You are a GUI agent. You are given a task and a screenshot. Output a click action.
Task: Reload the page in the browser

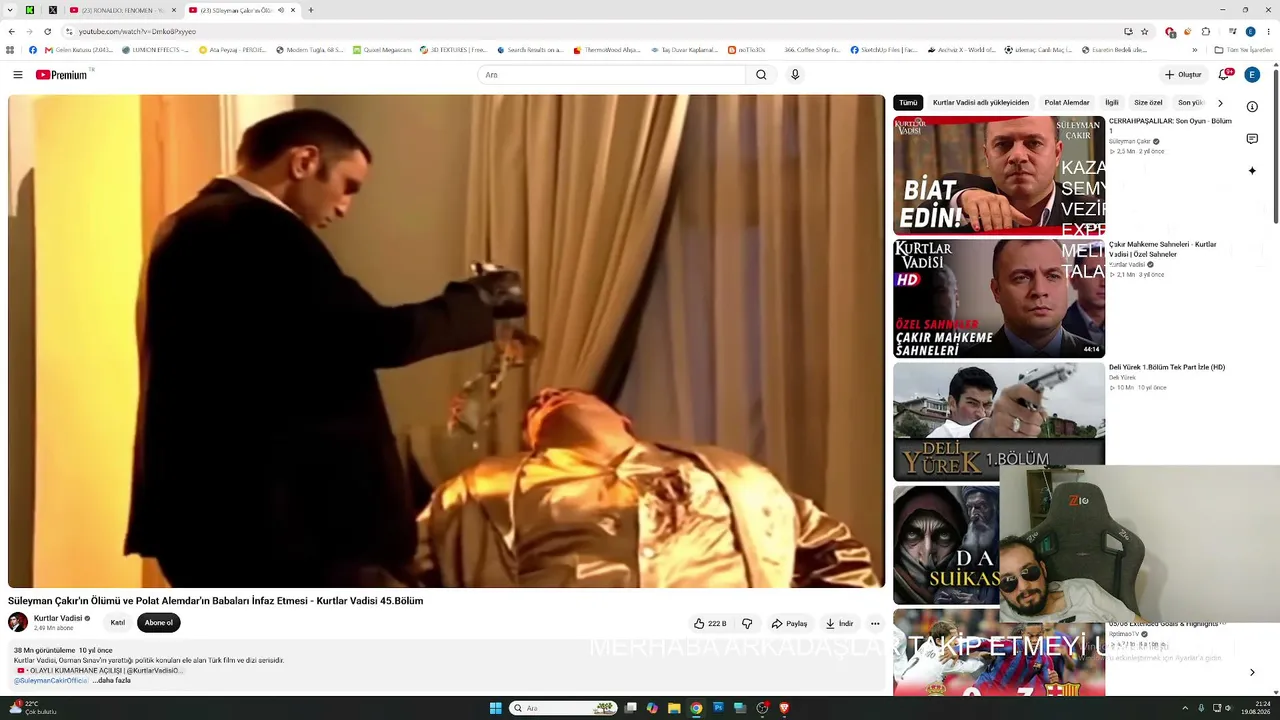click(x=47, y=31)
